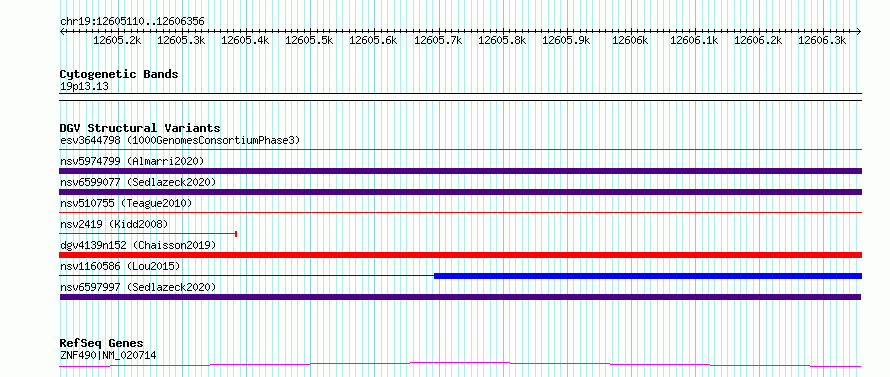Screen dimensions: 890x377
Task: Click the 12606.1k ruler tick label
Action: tap(694, 40)
